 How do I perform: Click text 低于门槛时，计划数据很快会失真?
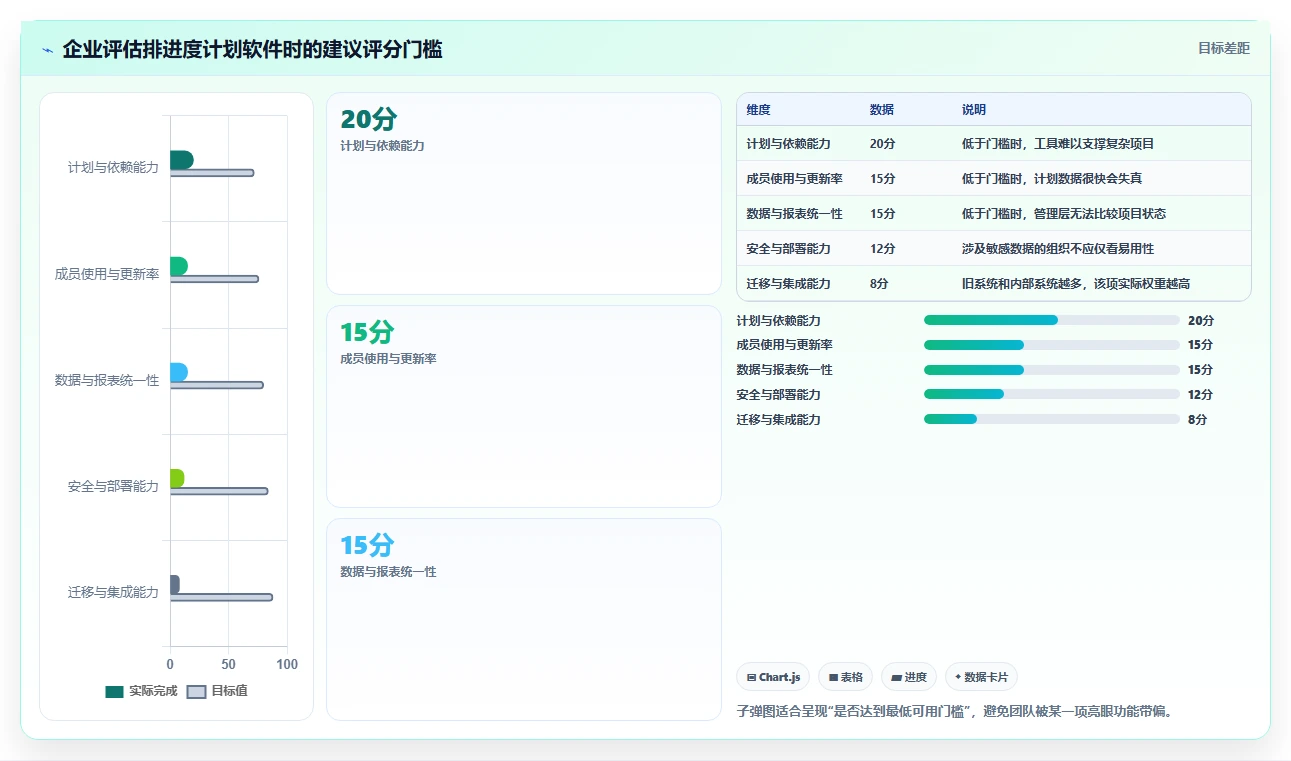pyautogui.click(x=1052, y=179)
